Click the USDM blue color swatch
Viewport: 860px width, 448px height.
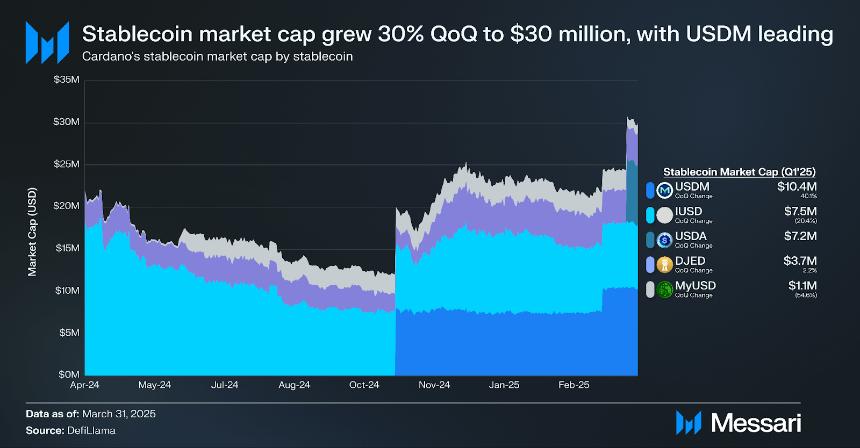(651, 190)
